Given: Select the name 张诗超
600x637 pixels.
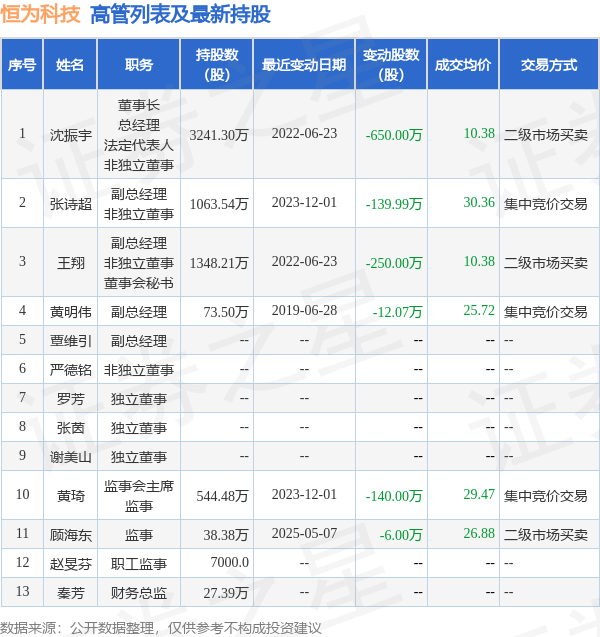Looking at the screenshot, I should coord(71,204).
